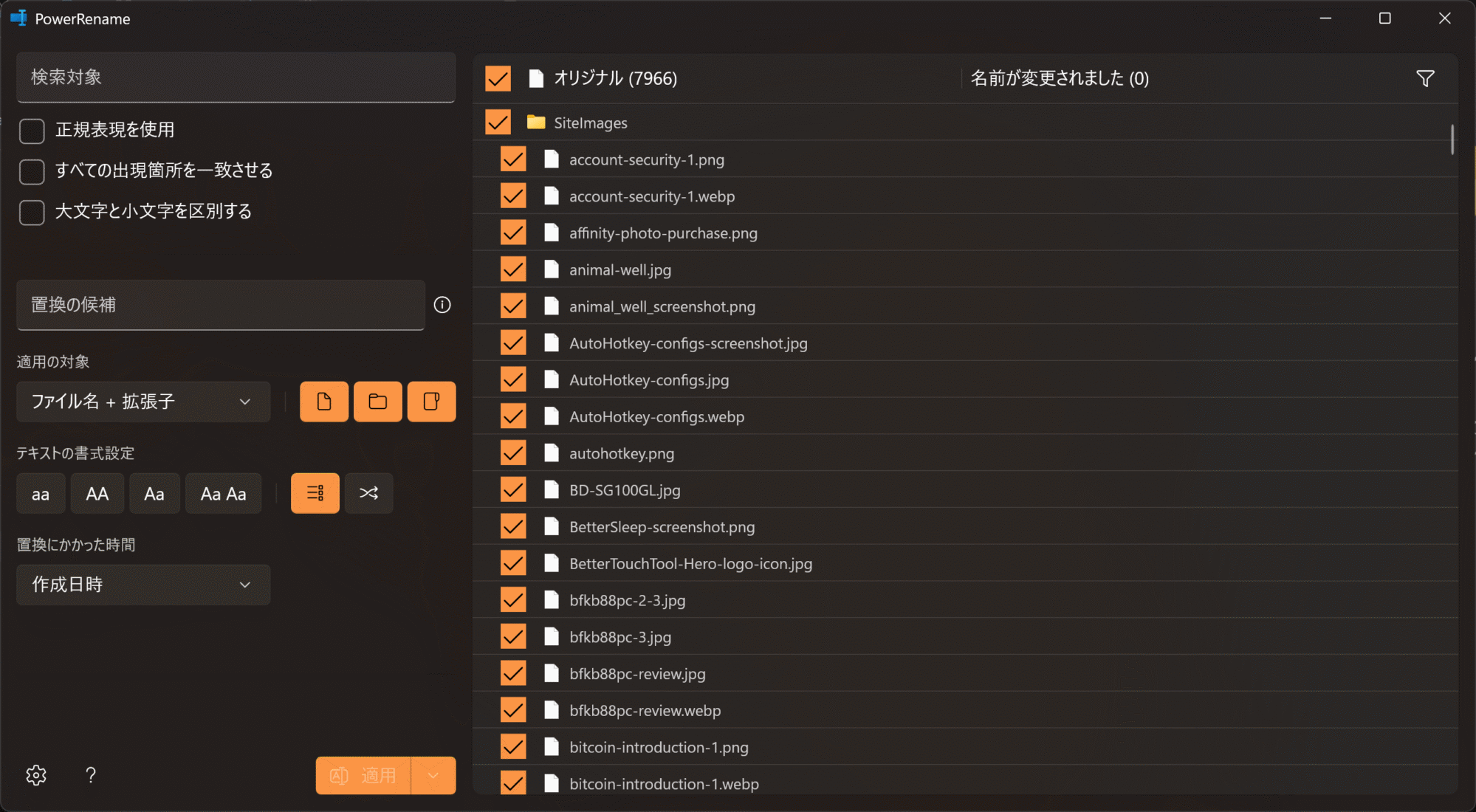Expand the 適用 button's arrow menu
1476x812 pixels.
point(433,775)
